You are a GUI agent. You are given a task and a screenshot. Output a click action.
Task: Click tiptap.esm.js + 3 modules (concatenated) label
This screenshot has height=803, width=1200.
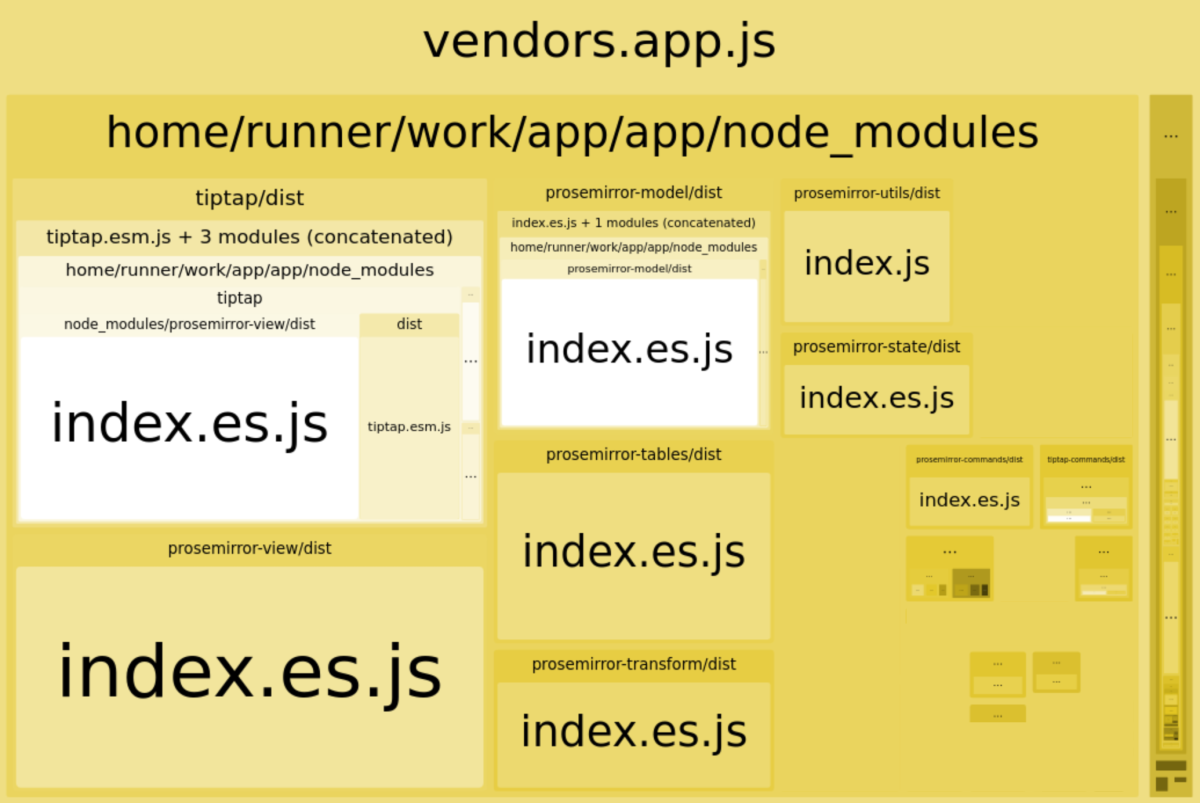pyautogui.click(x=249, y=237)
